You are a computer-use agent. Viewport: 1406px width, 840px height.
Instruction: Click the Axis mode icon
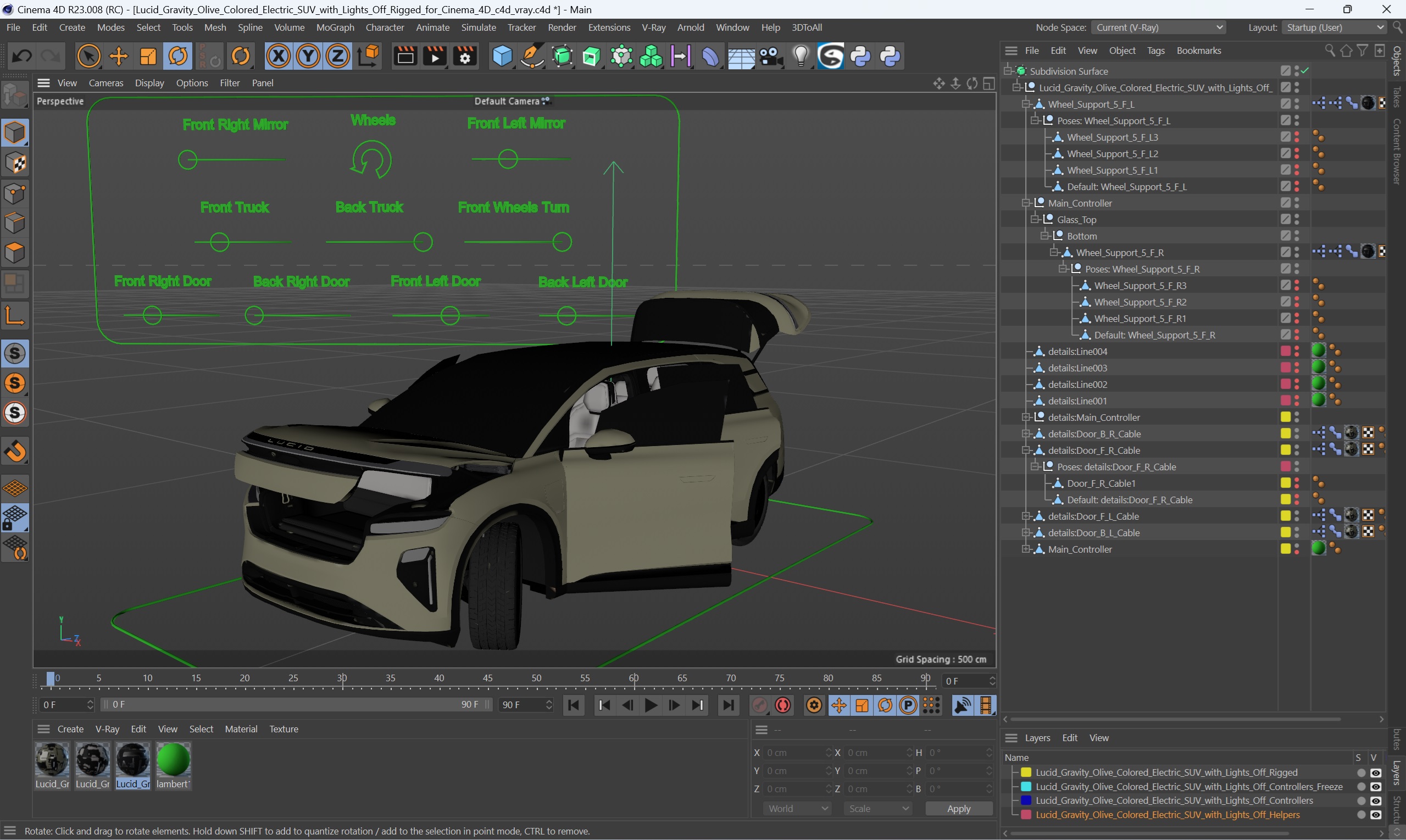tap(15, 315)
